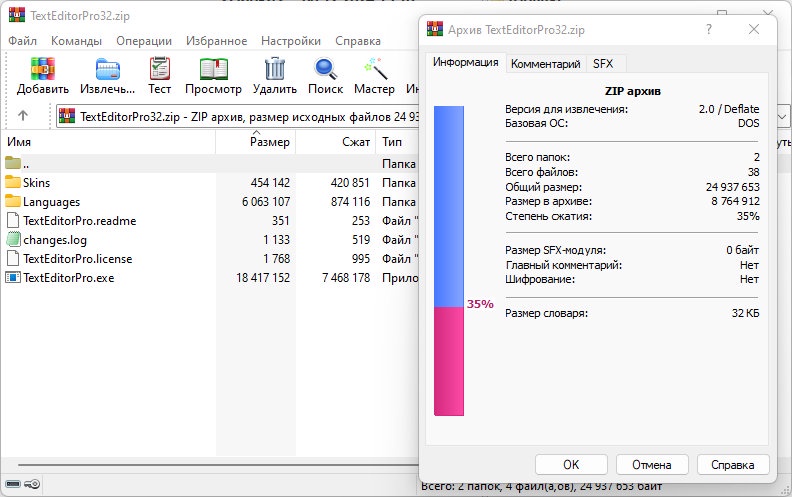Click the Добавить (Add) toolbar icon
792x497 pixels.
point(42,68)
